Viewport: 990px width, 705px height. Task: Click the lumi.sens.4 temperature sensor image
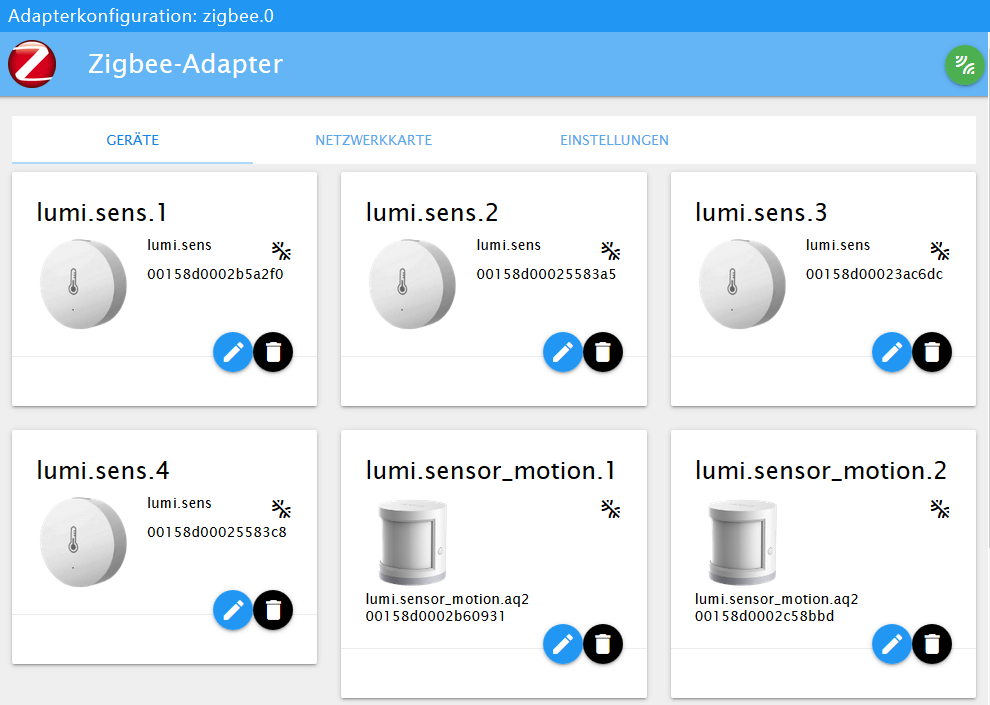pyautogui.click(x=83, y=542)
